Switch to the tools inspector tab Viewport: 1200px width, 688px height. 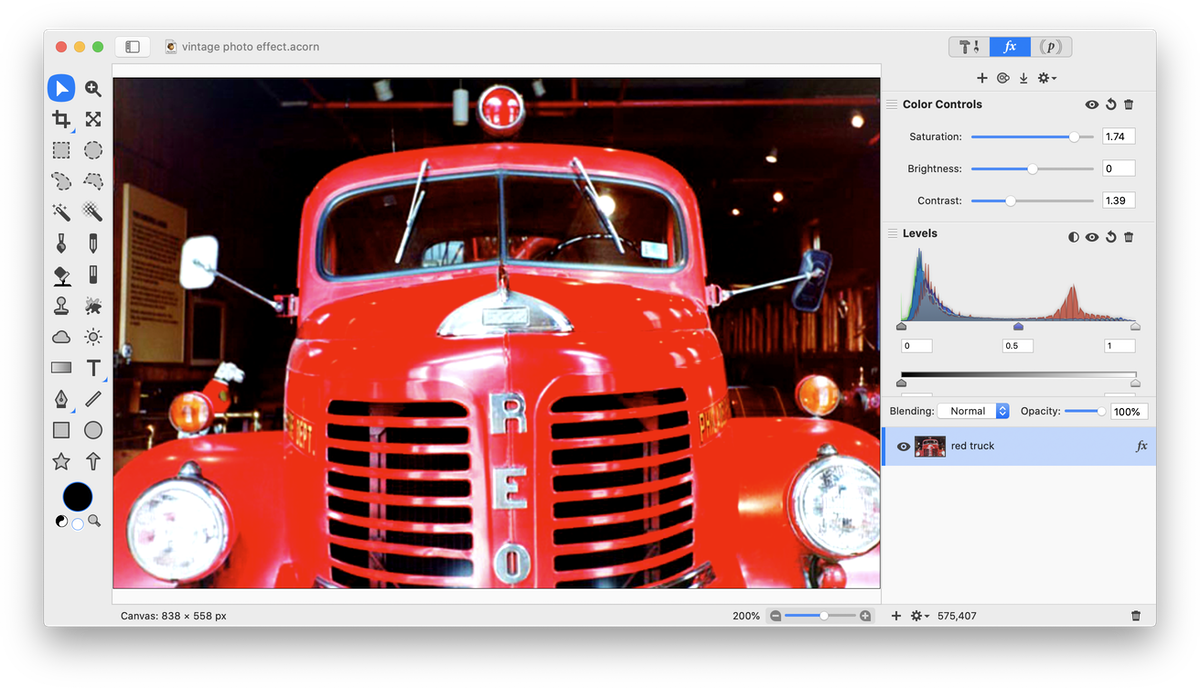[969, 47]
